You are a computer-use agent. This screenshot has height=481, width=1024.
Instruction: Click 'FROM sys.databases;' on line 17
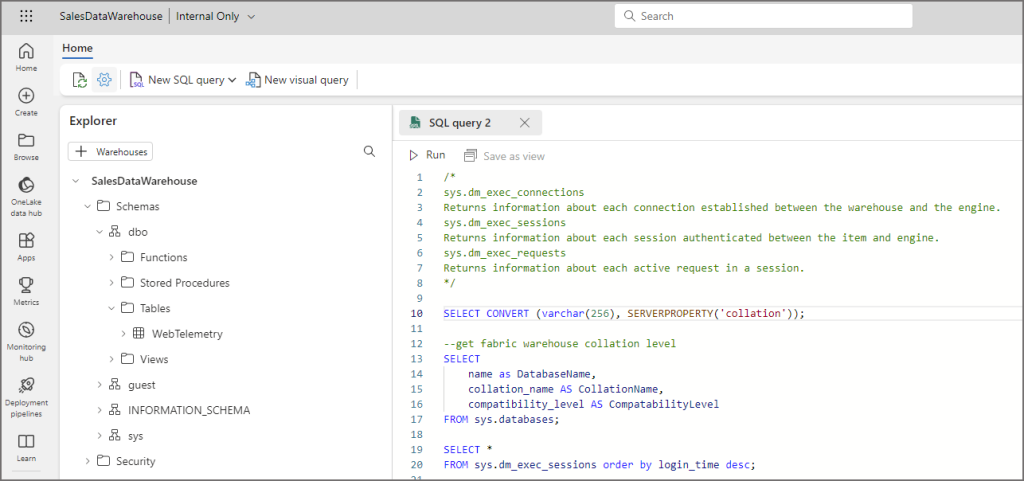pyautogui.click(x=502, y=419)
